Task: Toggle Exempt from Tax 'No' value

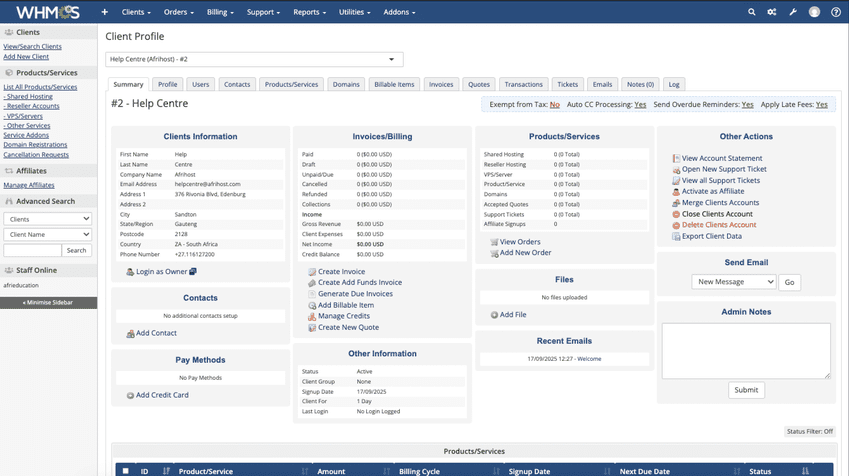Action: [x=554, y=104]
